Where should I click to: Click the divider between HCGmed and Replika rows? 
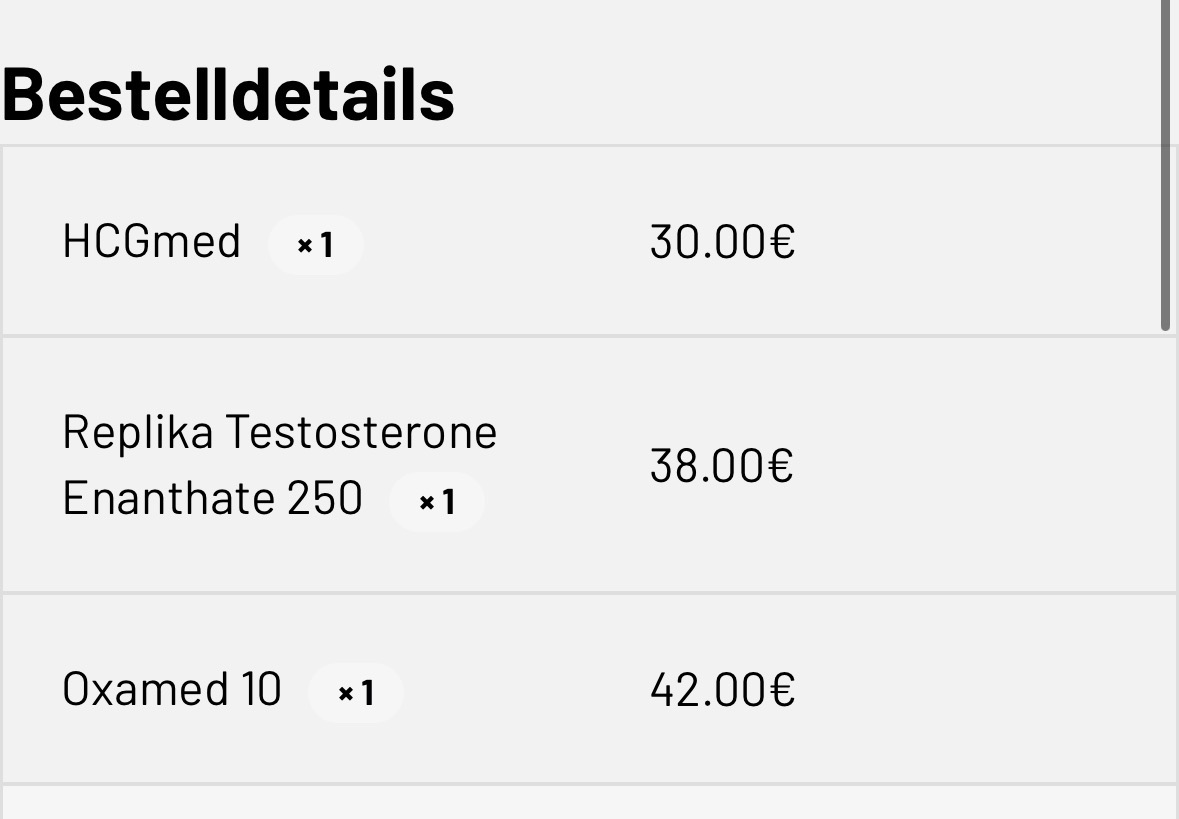(x=589, y=336)
